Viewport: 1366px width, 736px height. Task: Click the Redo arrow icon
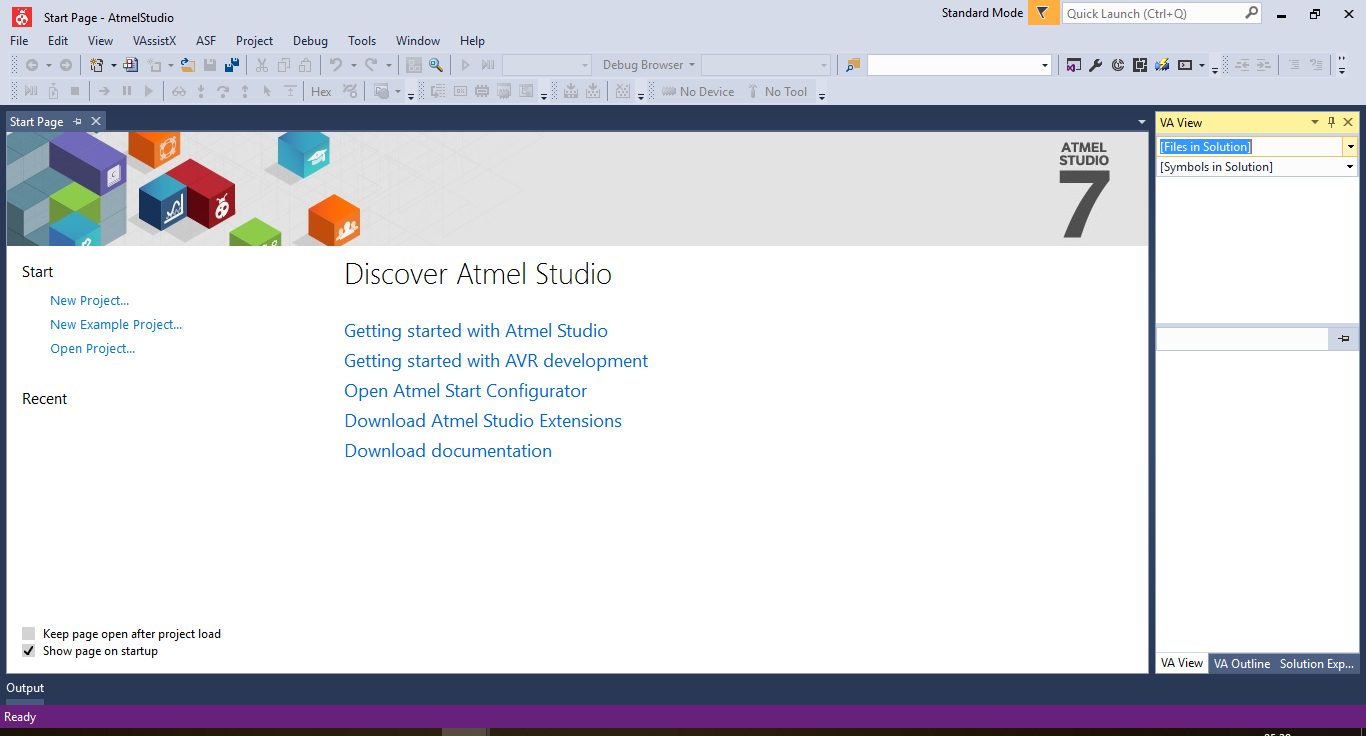coord(370,65)
